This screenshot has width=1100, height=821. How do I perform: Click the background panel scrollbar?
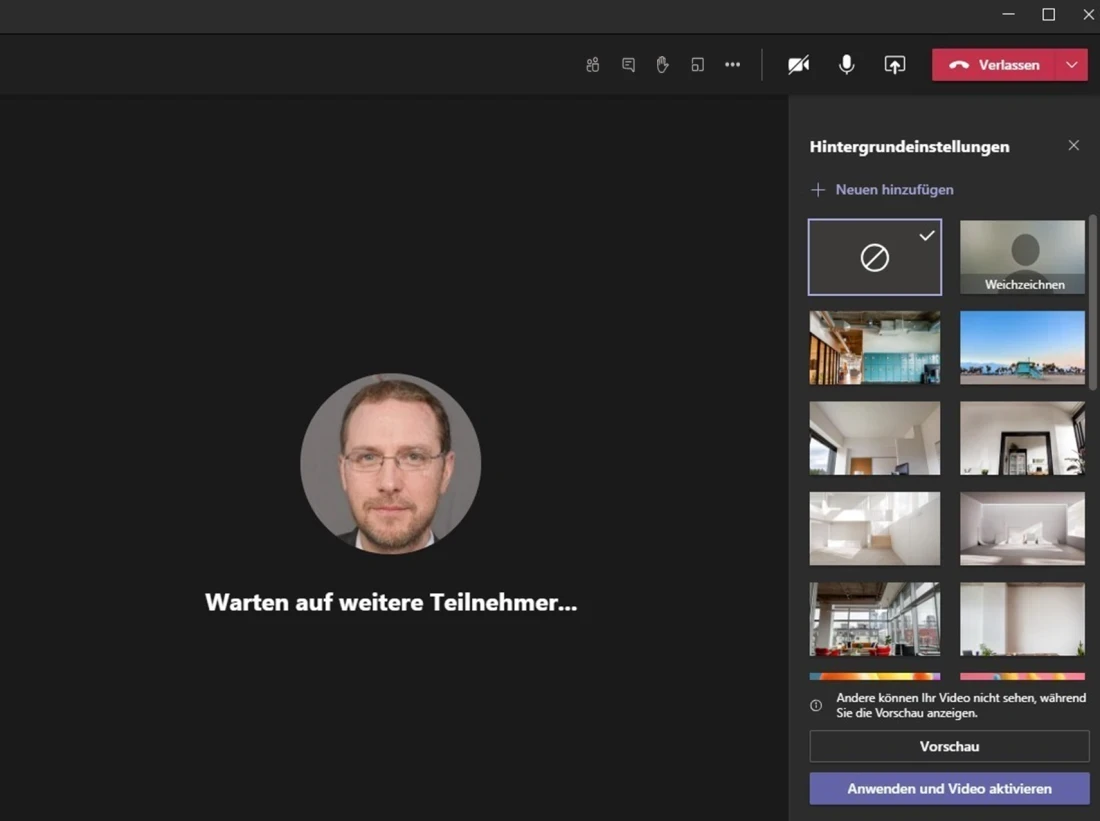pyautogui.click(x=1093, y=270)
